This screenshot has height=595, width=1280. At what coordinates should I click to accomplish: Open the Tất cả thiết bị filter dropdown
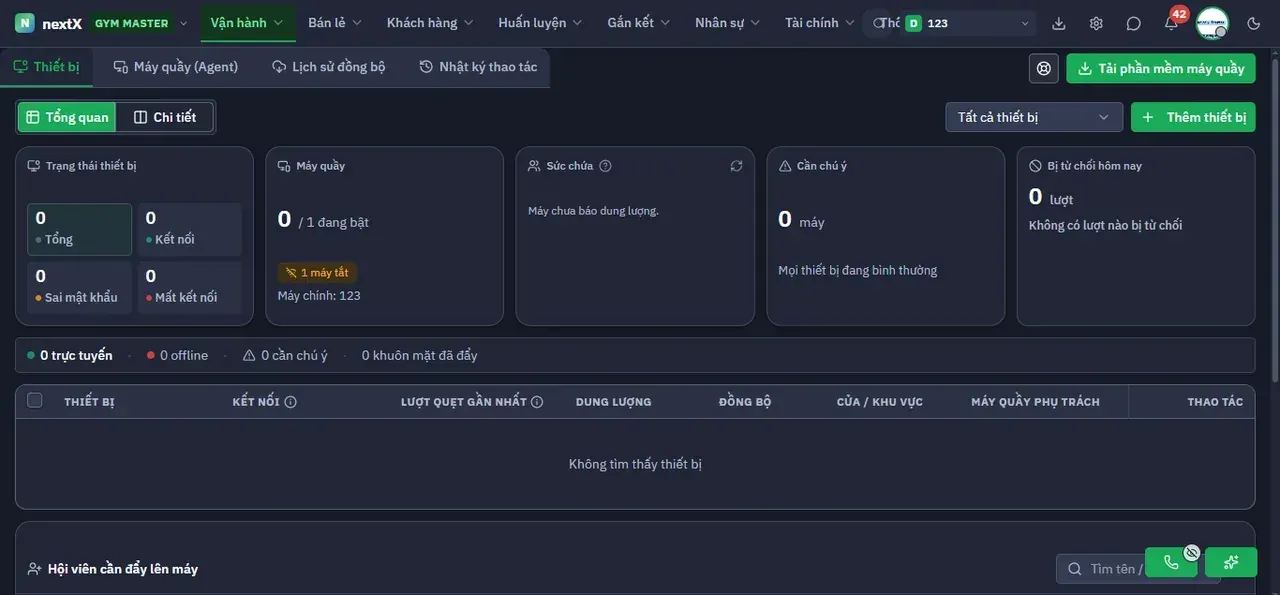pyautogui.click(x=1034, y=117)
